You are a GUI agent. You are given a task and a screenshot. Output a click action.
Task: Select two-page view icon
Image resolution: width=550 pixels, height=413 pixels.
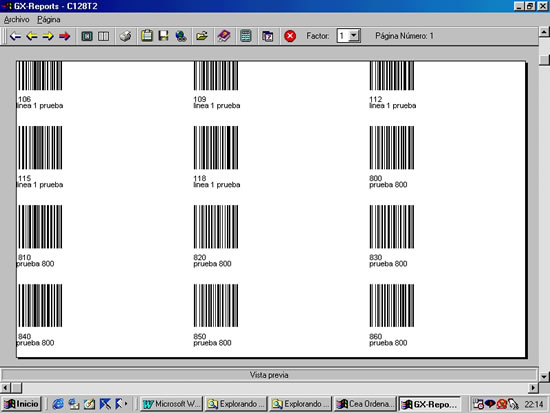click(x=103, y=36)
